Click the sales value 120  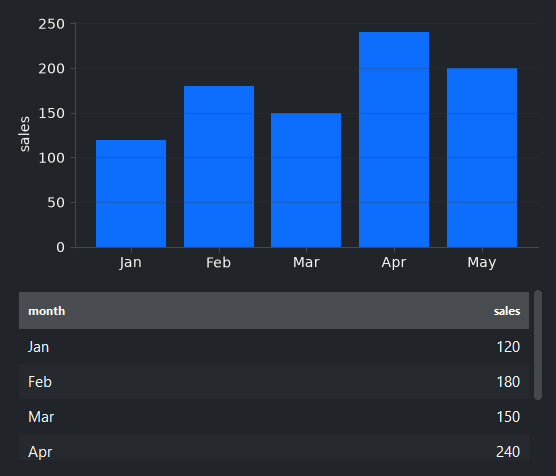(508, 347)
